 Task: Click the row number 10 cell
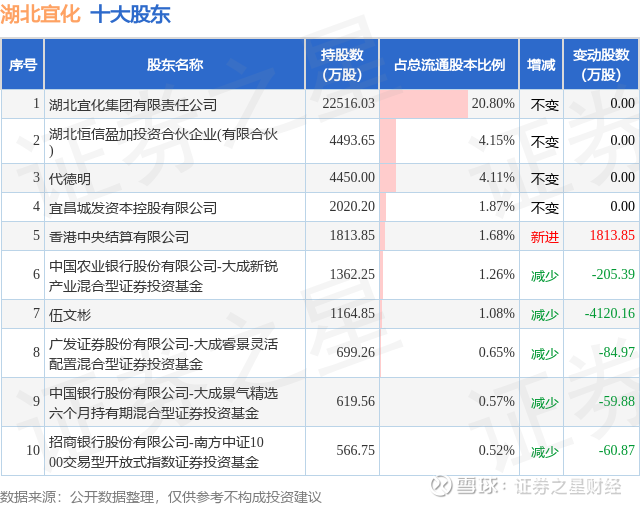(x=23, y=451)
